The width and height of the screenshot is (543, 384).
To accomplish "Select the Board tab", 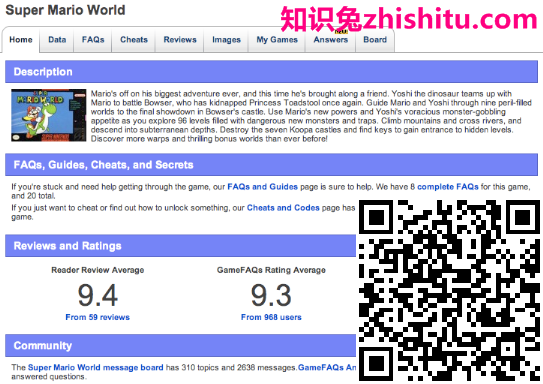I will [x=375, y=40].
